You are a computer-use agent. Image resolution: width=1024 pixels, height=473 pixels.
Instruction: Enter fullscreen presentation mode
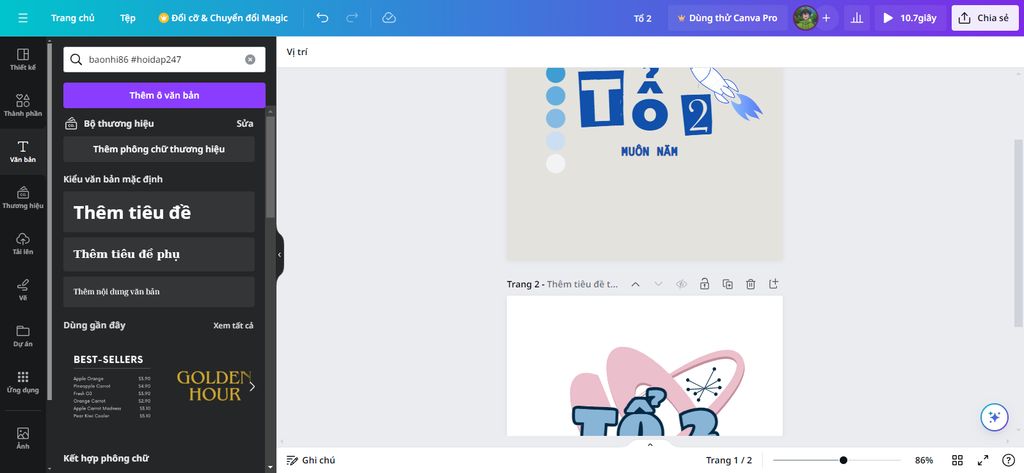[983, 460]
